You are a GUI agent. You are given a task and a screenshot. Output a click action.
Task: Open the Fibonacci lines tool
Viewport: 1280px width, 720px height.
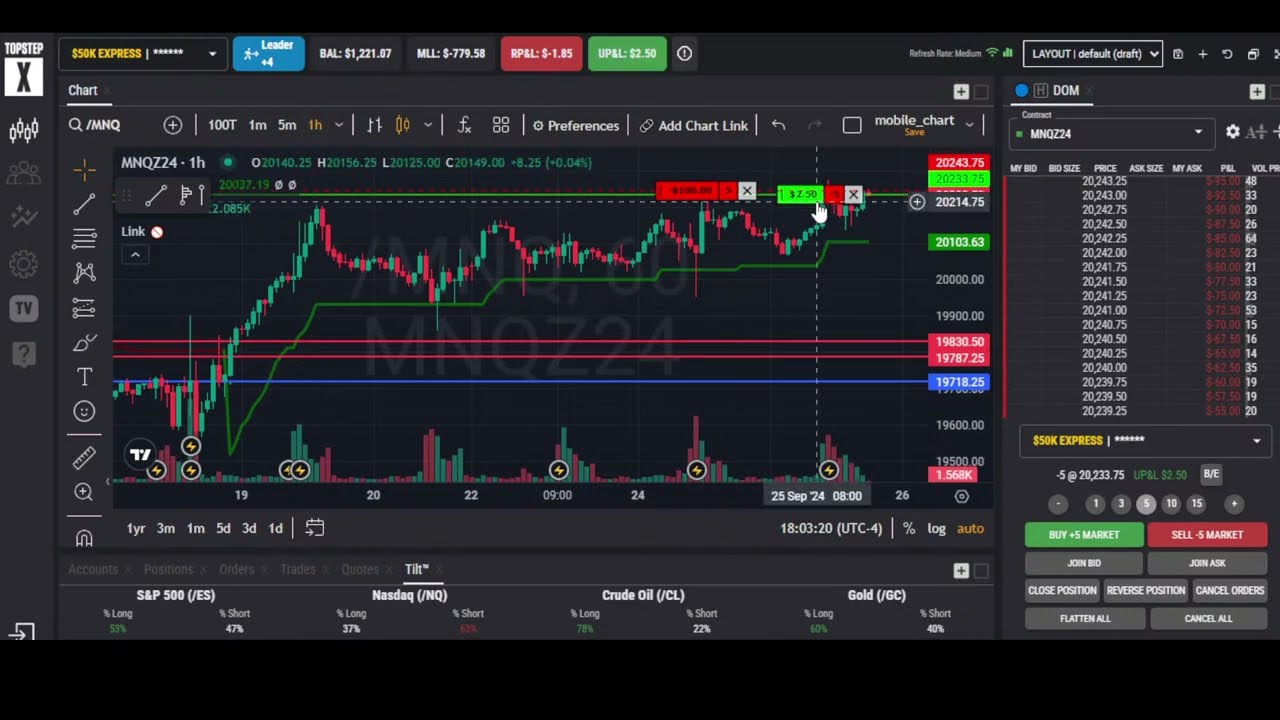(84, 238)
